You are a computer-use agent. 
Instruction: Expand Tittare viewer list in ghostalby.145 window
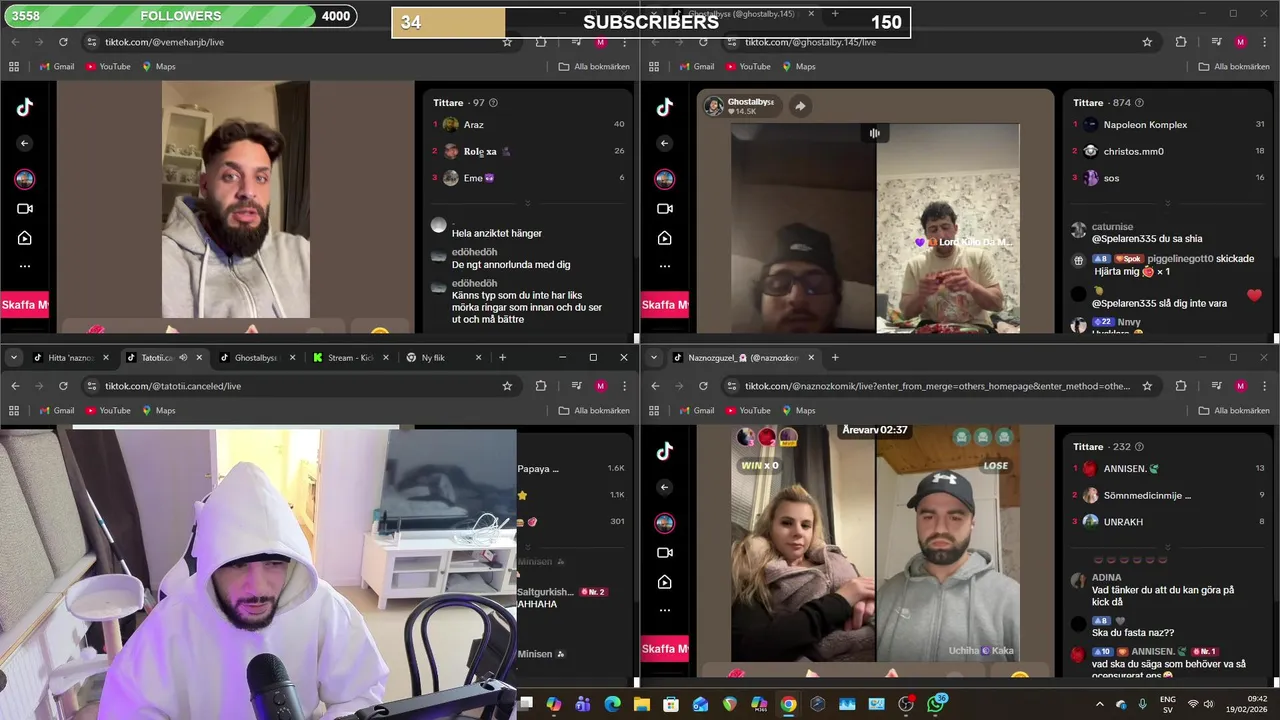1167,203
